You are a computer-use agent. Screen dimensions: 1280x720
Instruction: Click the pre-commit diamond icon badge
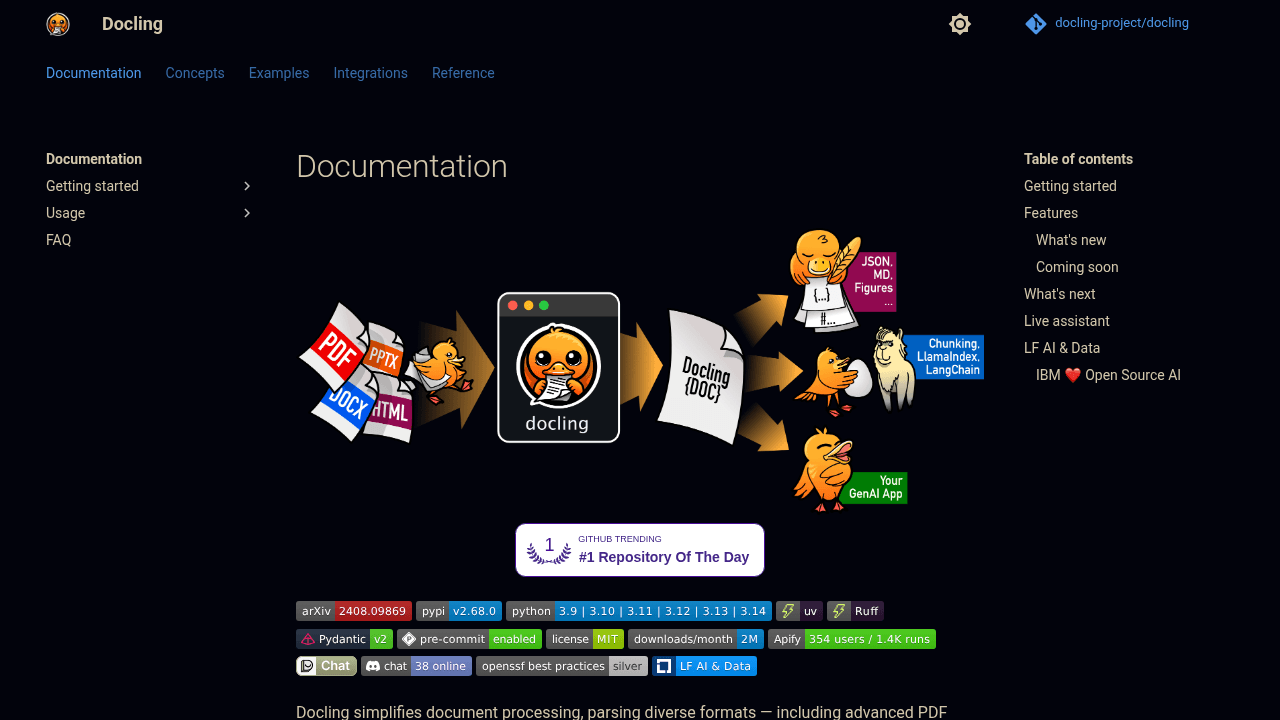click(409, 639)
